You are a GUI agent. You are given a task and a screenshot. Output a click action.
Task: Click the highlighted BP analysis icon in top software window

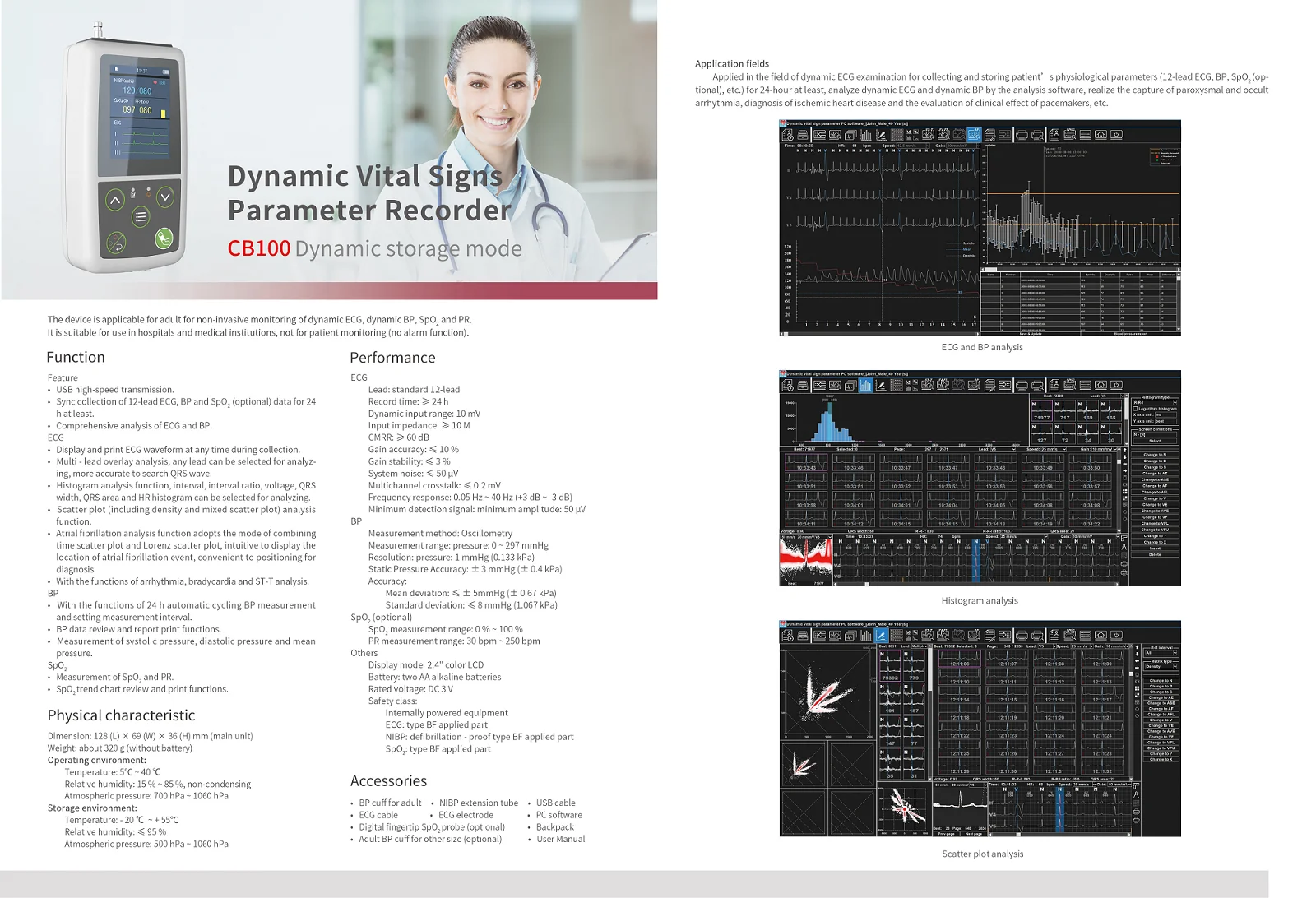(x=974, y=134)
